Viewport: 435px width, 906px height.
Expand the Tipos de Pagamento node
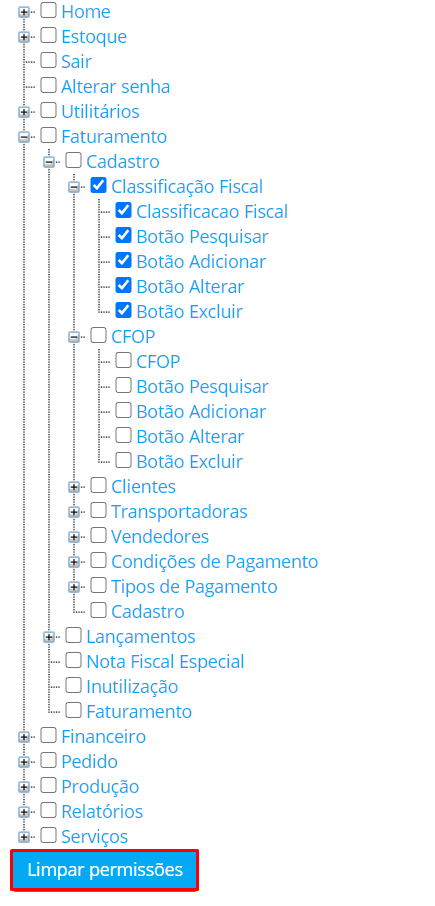coord(74,587)
